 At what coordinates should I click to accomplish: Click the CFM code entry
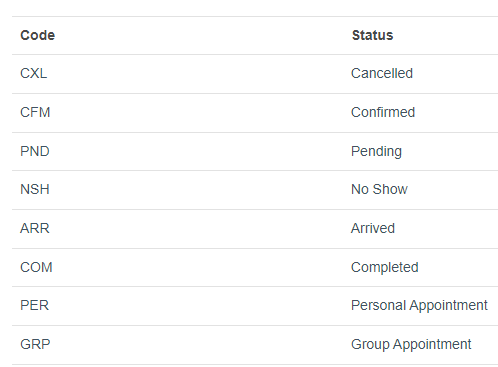click(x=35, y=112)
